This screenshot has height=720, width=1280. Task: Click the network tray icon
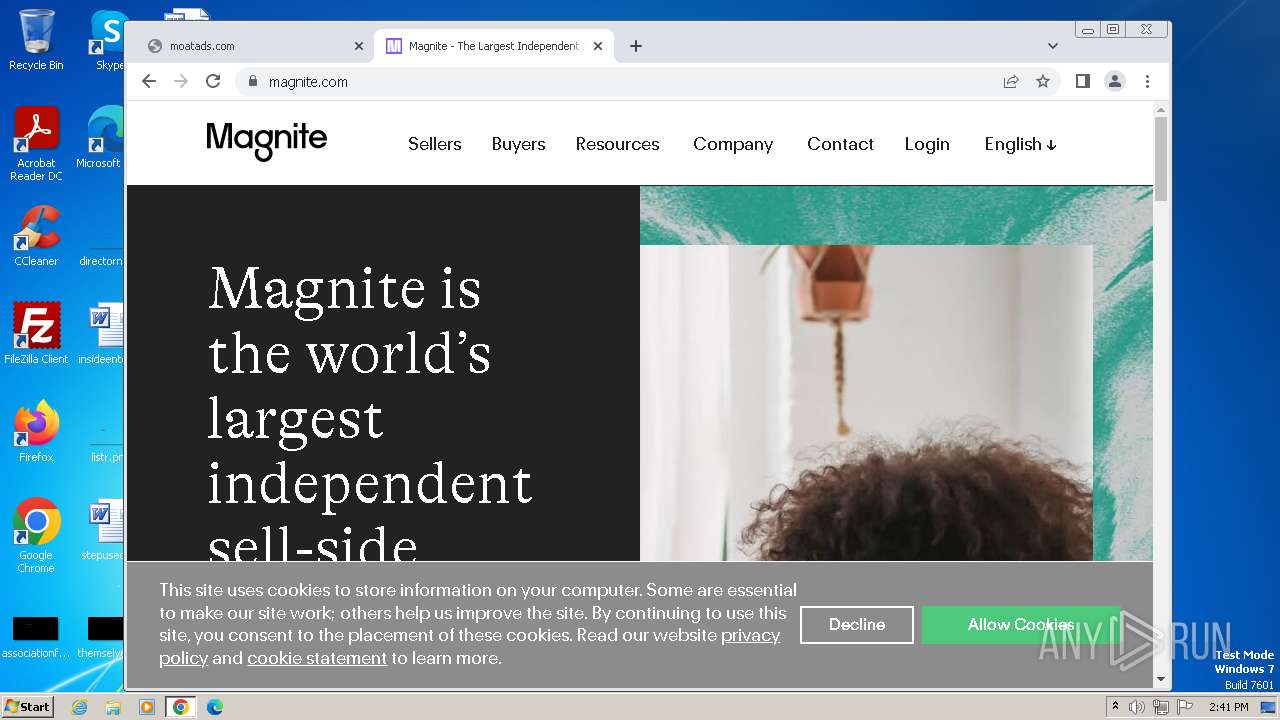[1160, 707]
